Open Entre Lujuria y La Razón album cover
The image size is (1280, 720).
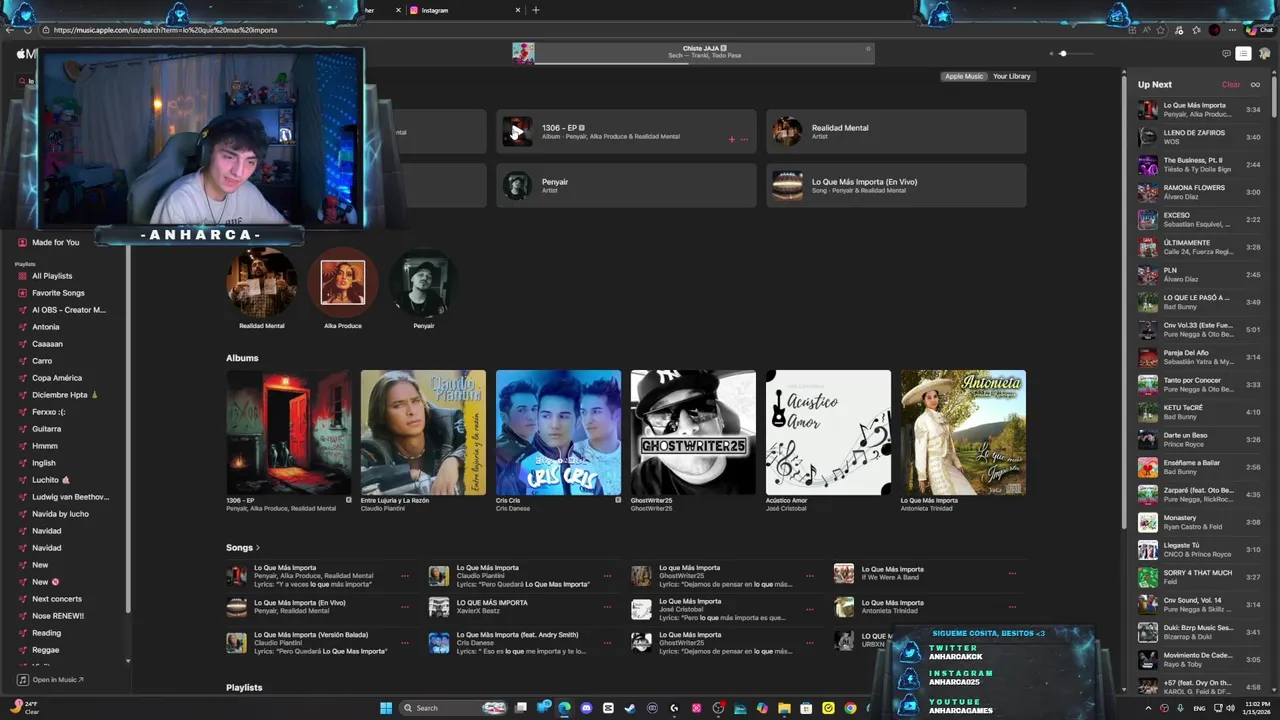pyautogui.click(x=423, y=432)
